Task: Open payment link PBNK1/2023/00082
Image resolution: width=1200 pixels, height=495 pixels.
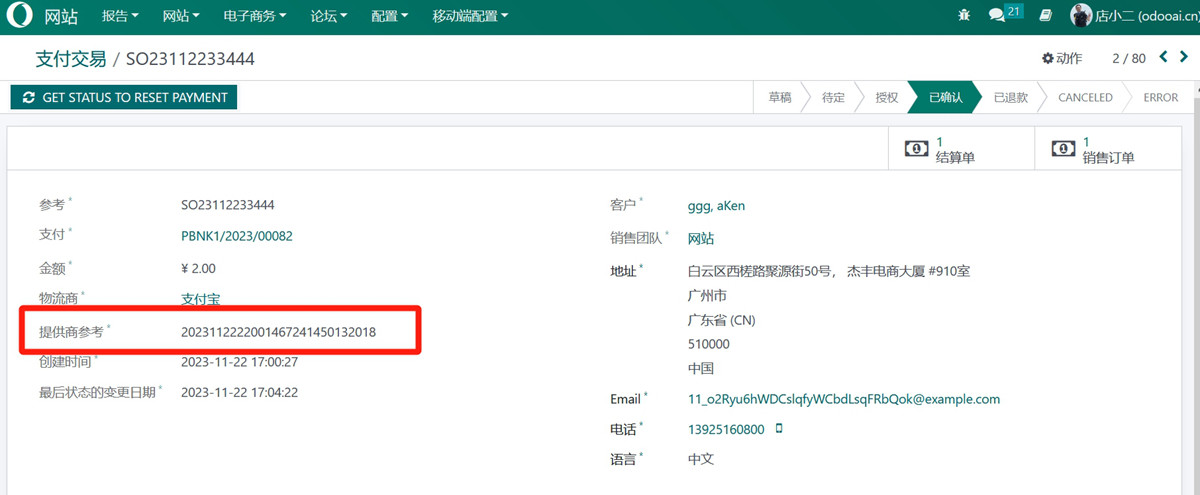Action: (236, 236)
